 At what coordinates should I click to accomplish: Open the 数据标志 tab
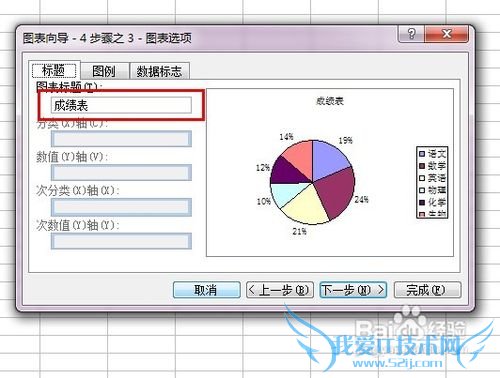coord(159,71)
